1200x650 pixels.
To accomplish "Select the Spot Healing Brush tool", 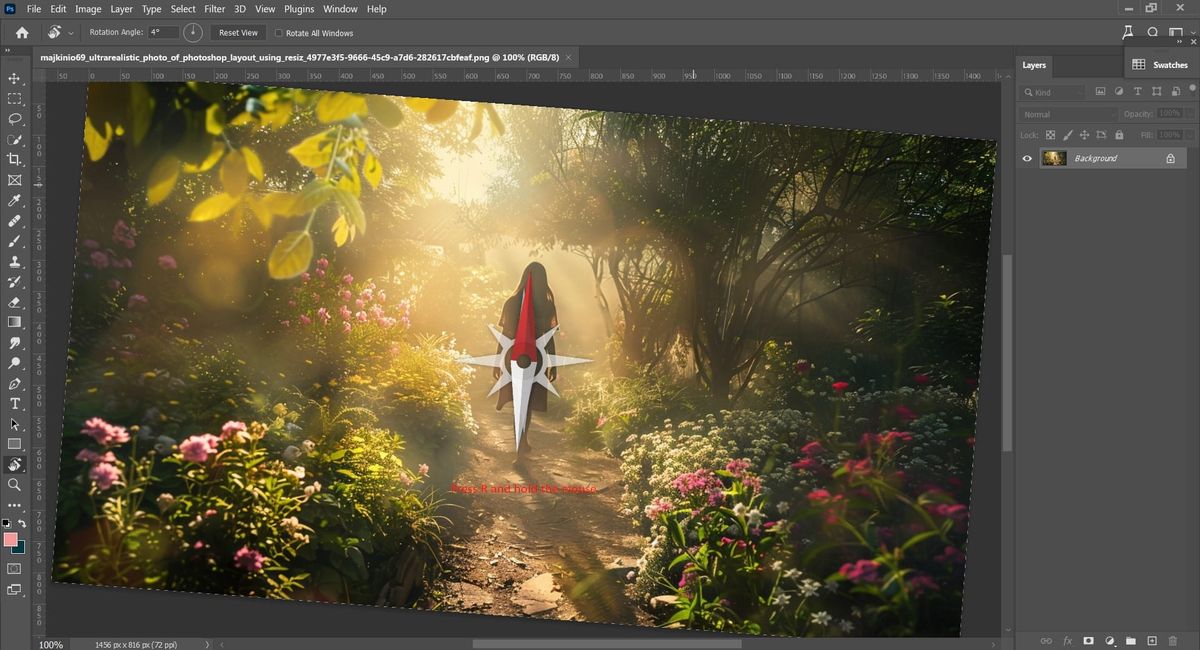I will (x=14, y=221).
